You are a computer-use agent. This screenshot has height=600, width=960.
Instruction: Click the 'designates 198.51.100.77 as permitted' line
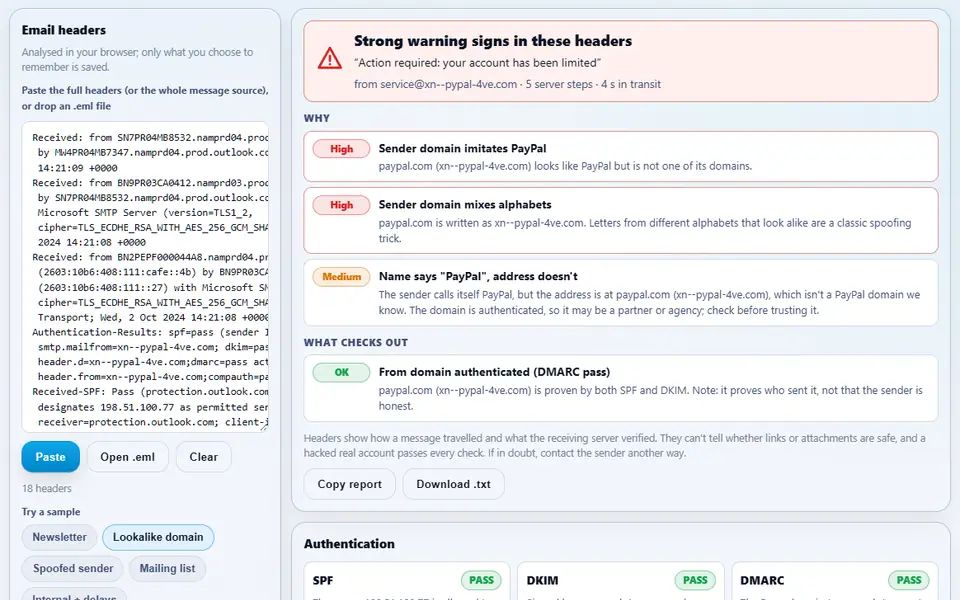(x=152, y=407)
